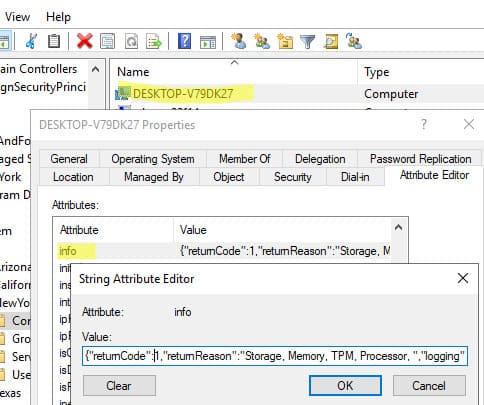Open Help with the question mark icon
The width and height of the screenshot is (484, 405).
click(184, 41)
